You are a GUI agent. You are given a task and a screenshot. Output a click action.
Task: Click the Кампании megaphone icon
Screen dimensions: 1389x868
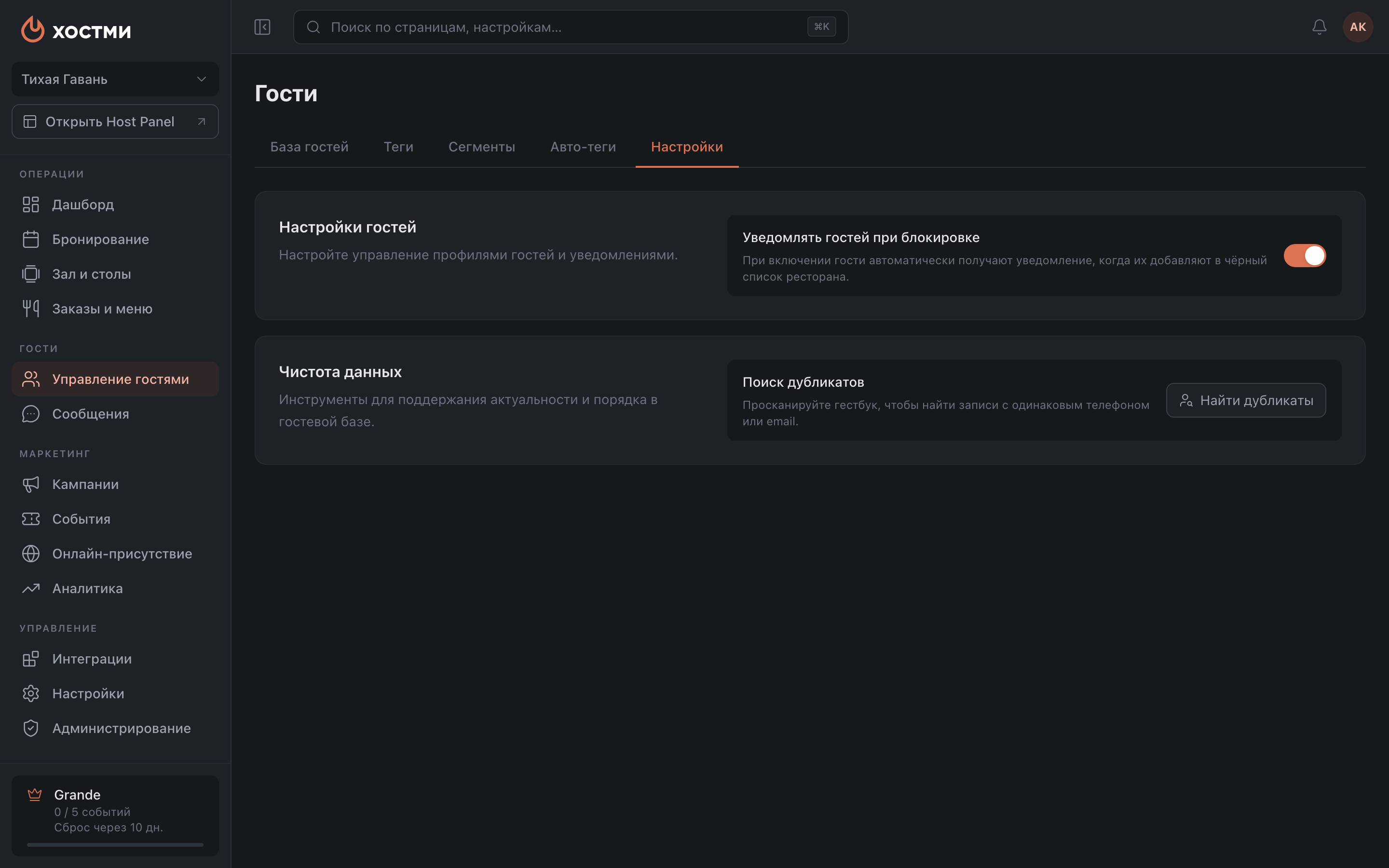[x=31, y=484]
